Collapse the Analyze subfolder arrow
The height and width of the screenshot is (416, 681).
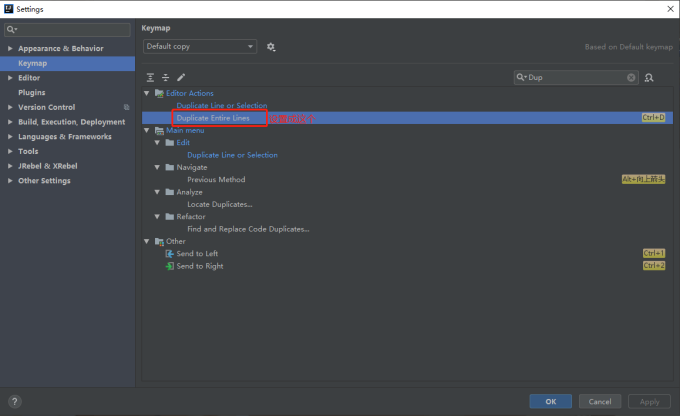coord(157,192)
